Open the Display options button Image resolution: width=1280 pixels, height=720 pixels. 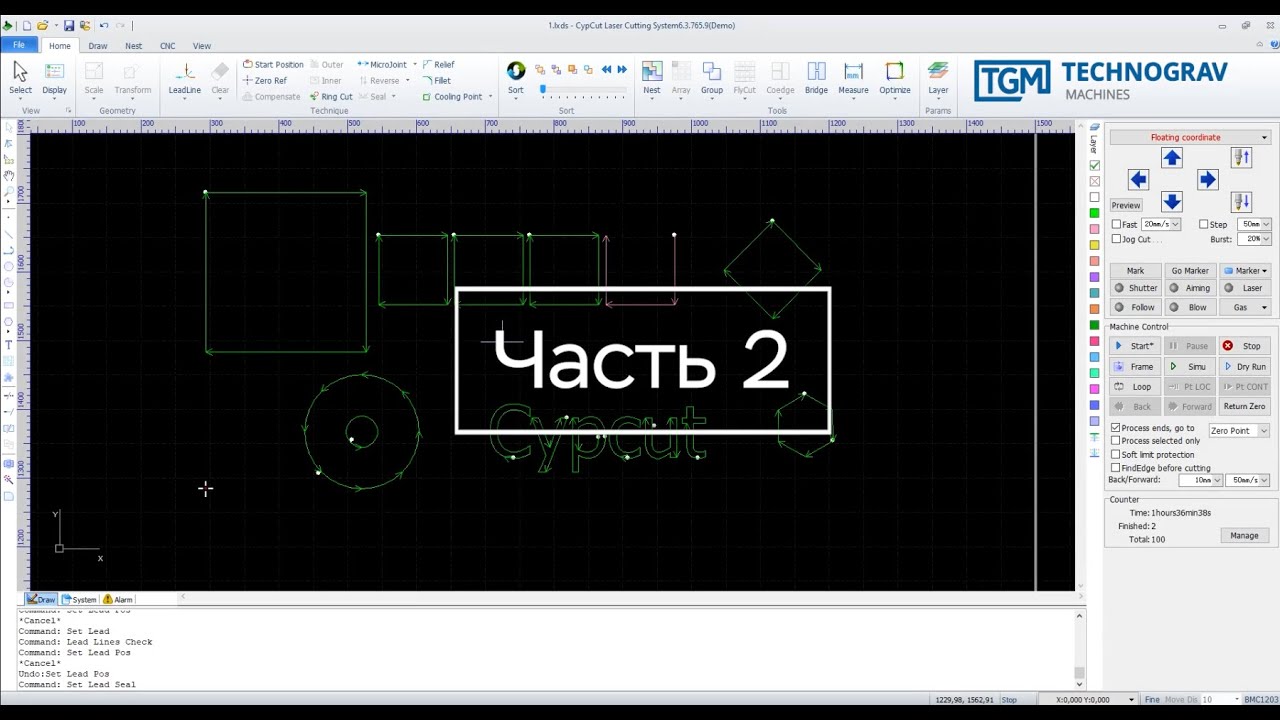click(55, 78)
